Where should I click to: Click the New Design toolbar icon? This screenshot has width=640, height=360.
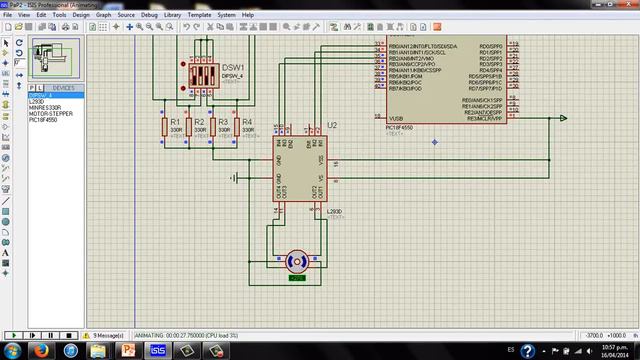[8, 27]
